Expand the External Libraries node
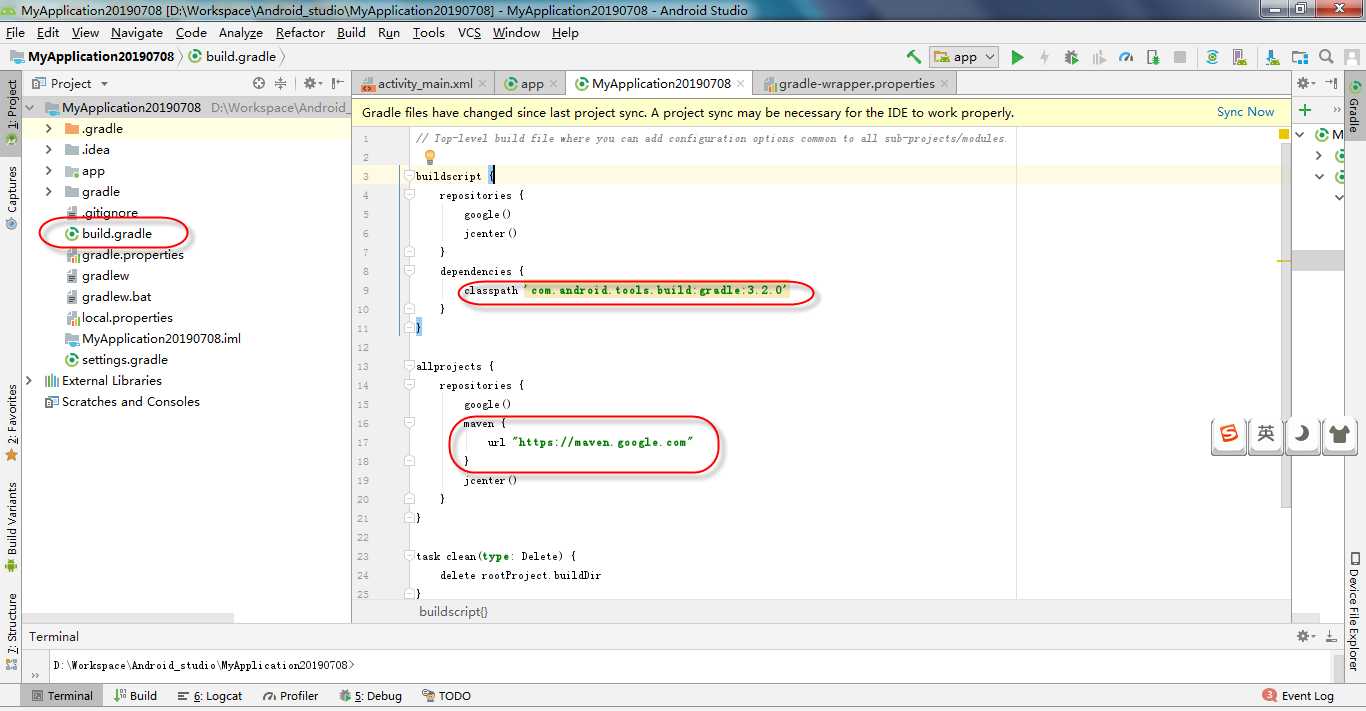 [29, 381]
